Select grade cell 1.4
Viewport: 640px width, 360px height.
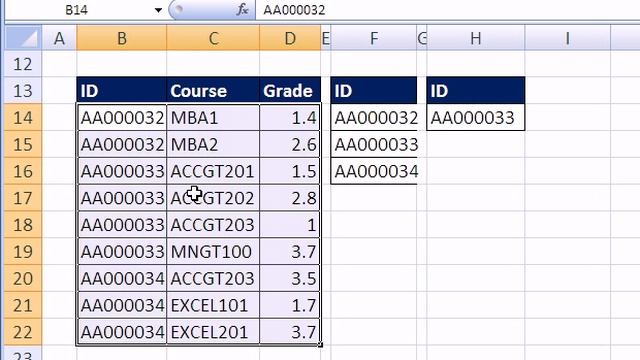(290, 118)
